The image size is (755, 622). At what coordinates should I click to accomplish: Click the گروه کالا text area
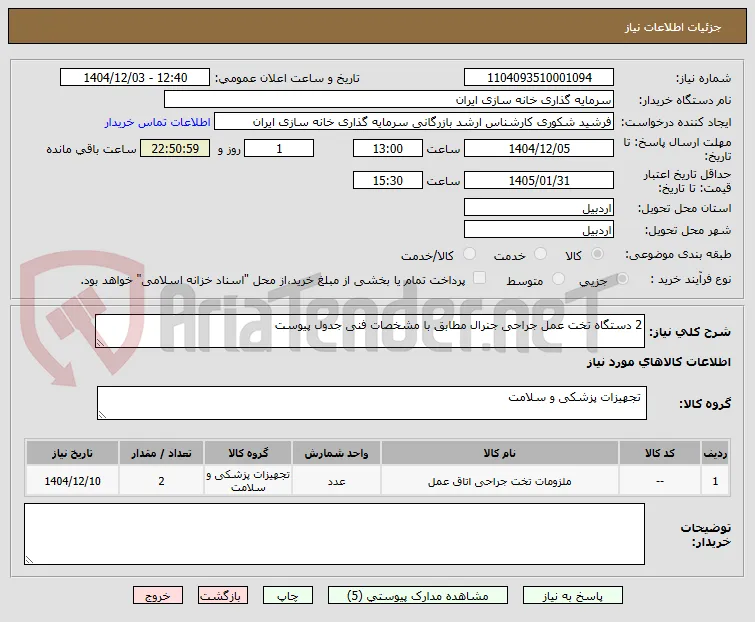point(371,403)
